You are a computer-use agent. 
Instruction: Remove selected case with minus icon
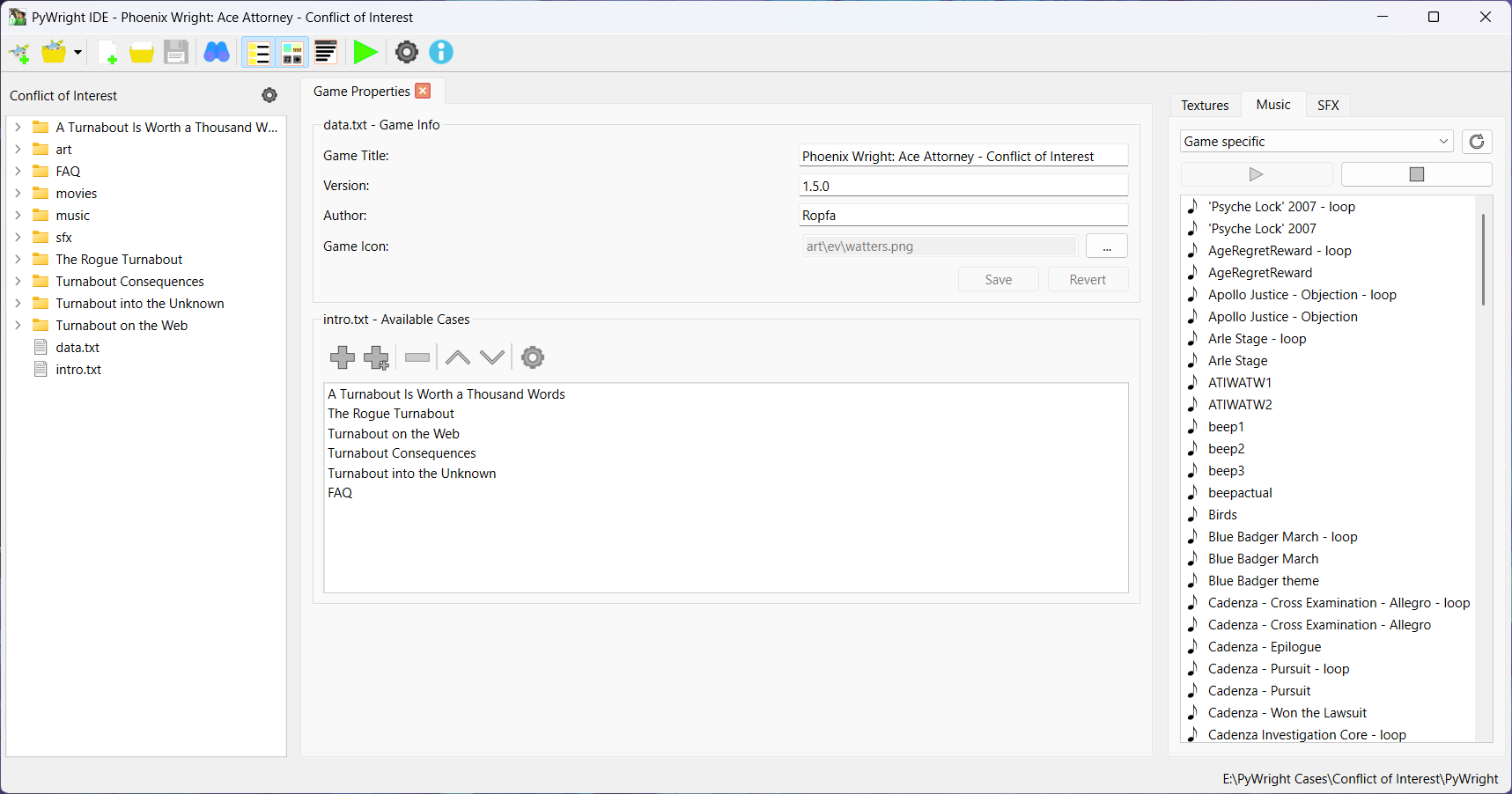click(417, 357)
